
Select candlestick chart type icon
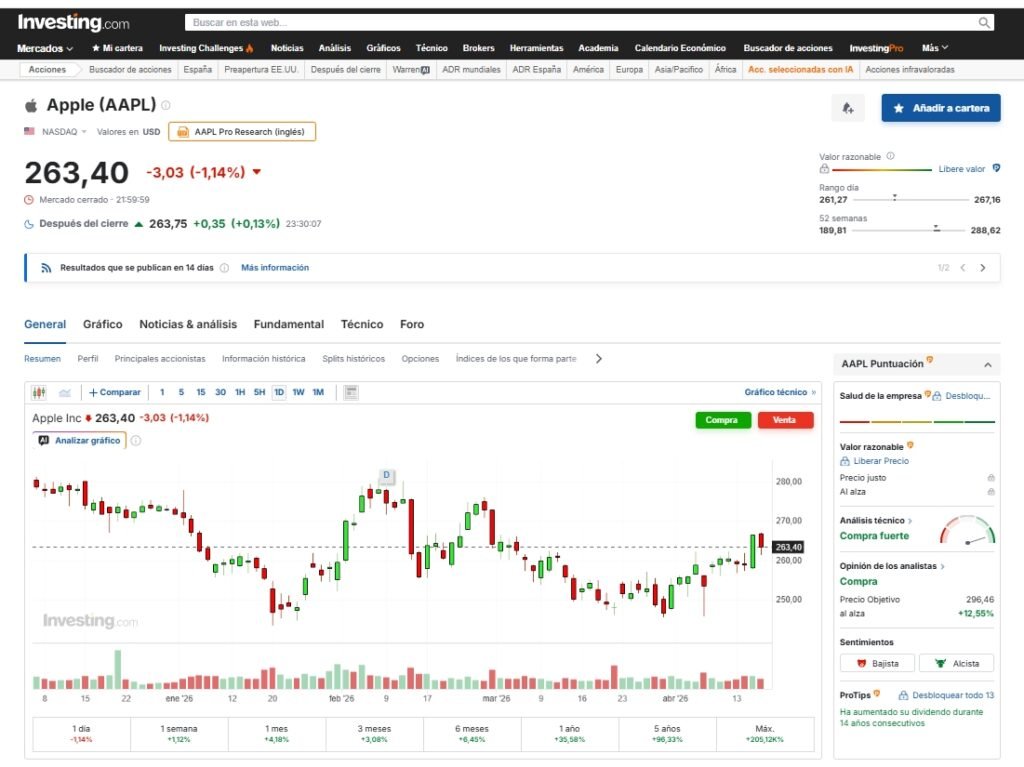(x=39, y=393)
